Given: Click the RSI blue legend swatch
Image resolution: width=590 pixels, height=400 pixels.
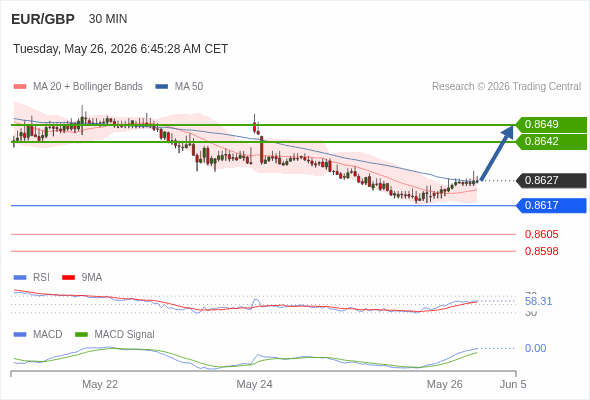Looking at the screenshot, I should (20, 278).
